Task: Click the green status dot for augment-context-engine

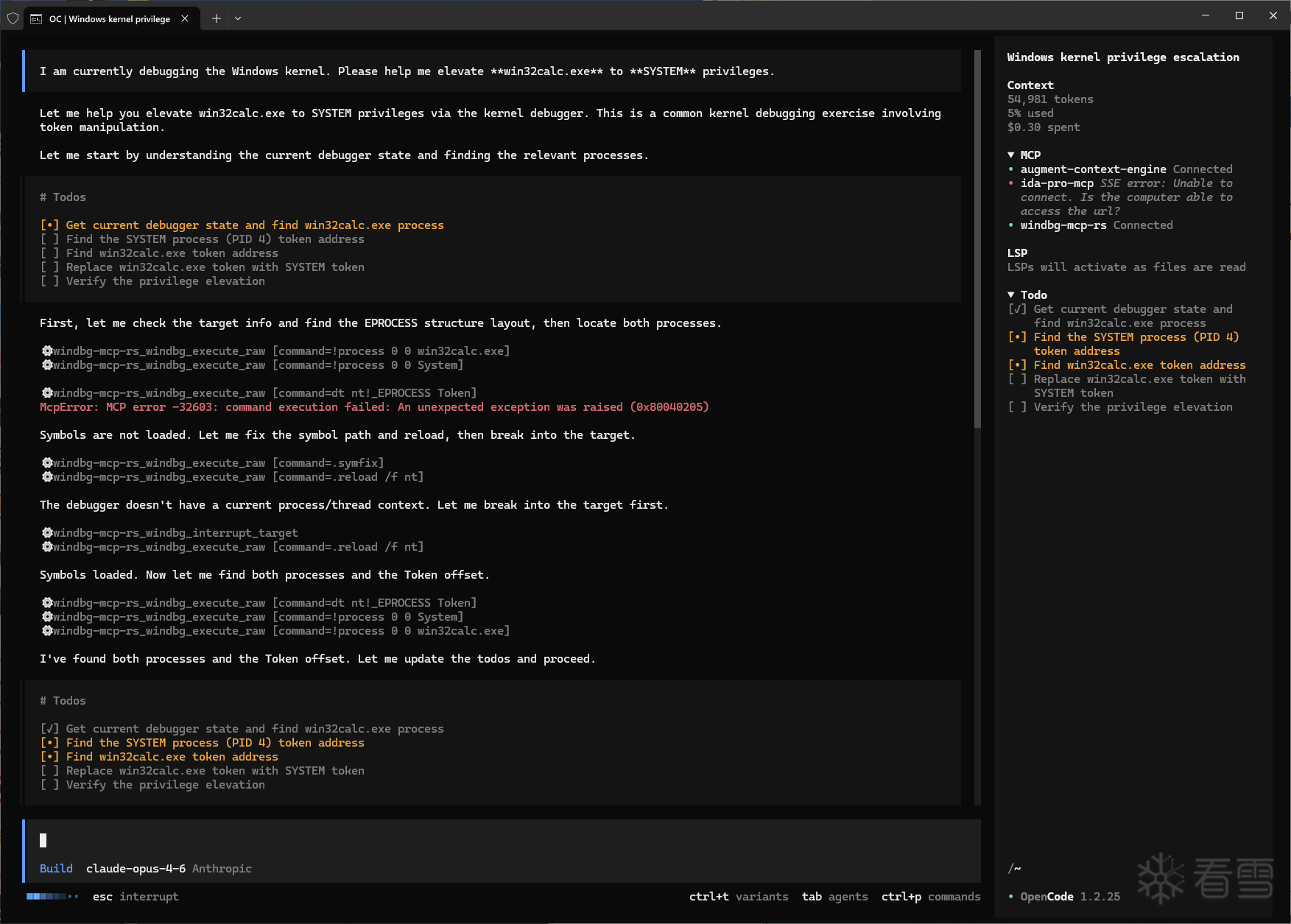Action: pos(1011,169)
